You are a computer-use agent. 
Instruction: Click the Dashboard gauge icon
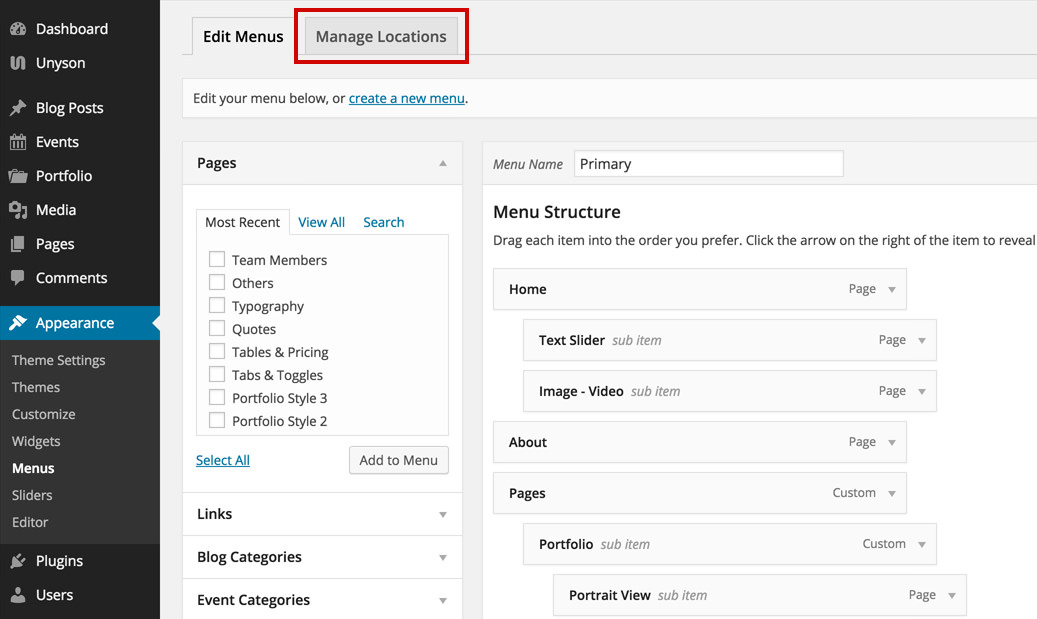tap(18, 28)
